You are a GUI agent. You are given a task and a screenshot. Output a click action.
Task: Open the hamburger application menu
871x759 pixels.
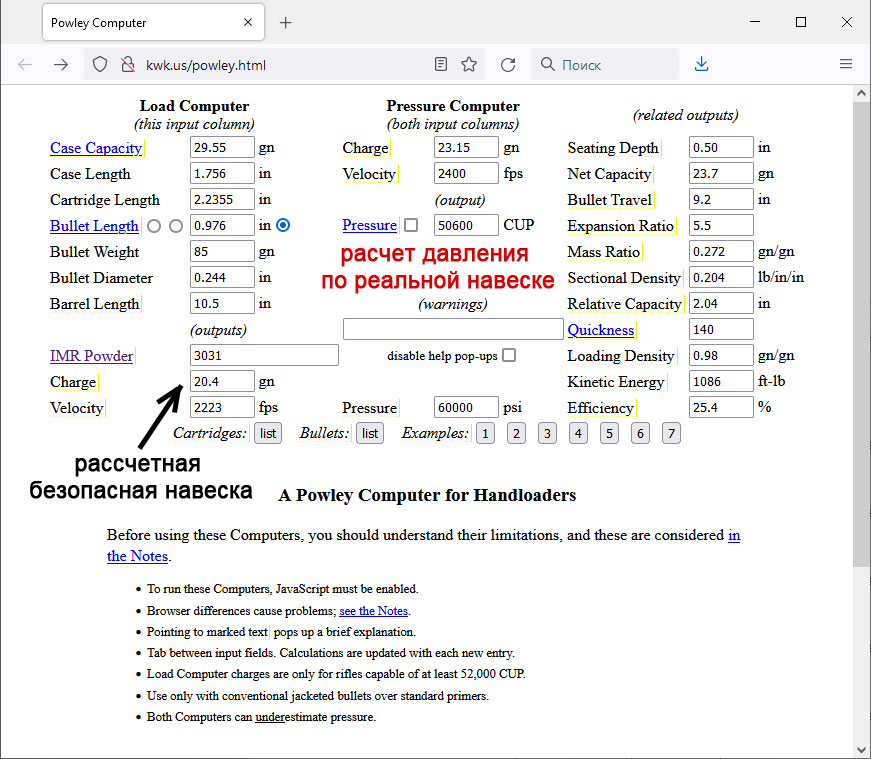[x=846, y=65]
